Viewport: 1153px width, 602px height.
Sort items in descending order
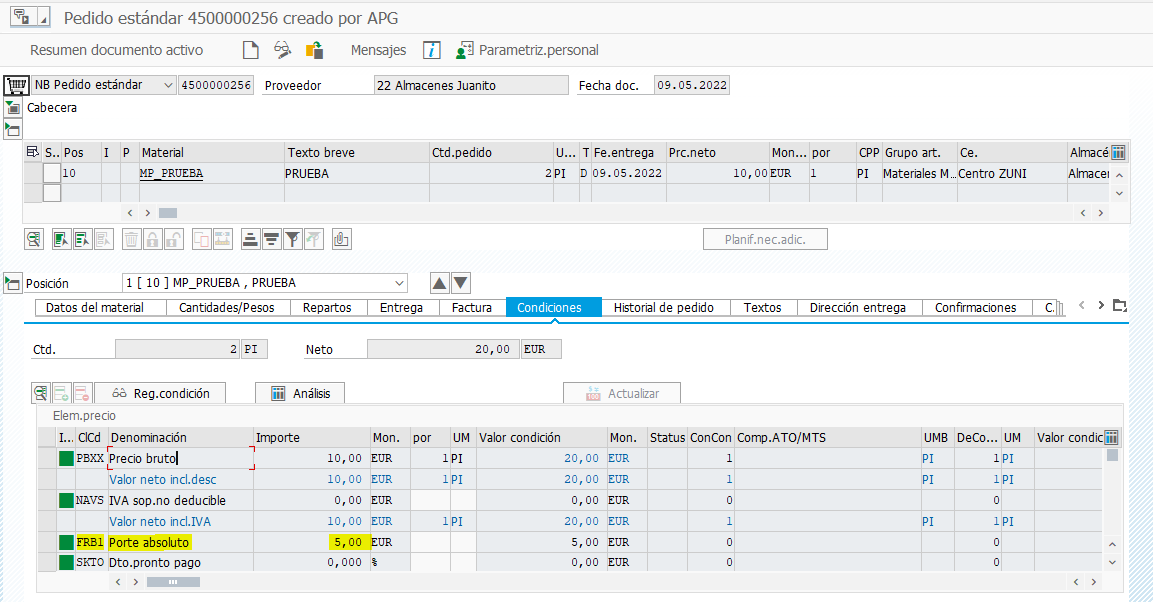coord(271,239)
